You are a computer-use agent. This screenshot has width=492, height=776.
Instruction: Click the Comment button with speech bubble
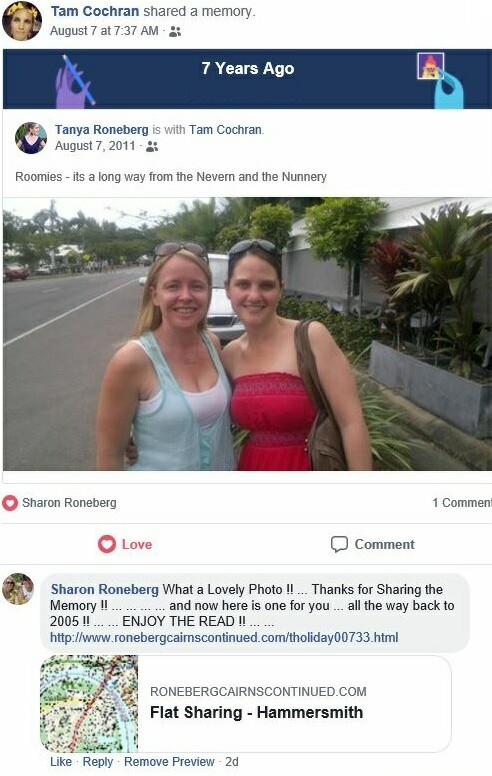[x=372, y=544]
